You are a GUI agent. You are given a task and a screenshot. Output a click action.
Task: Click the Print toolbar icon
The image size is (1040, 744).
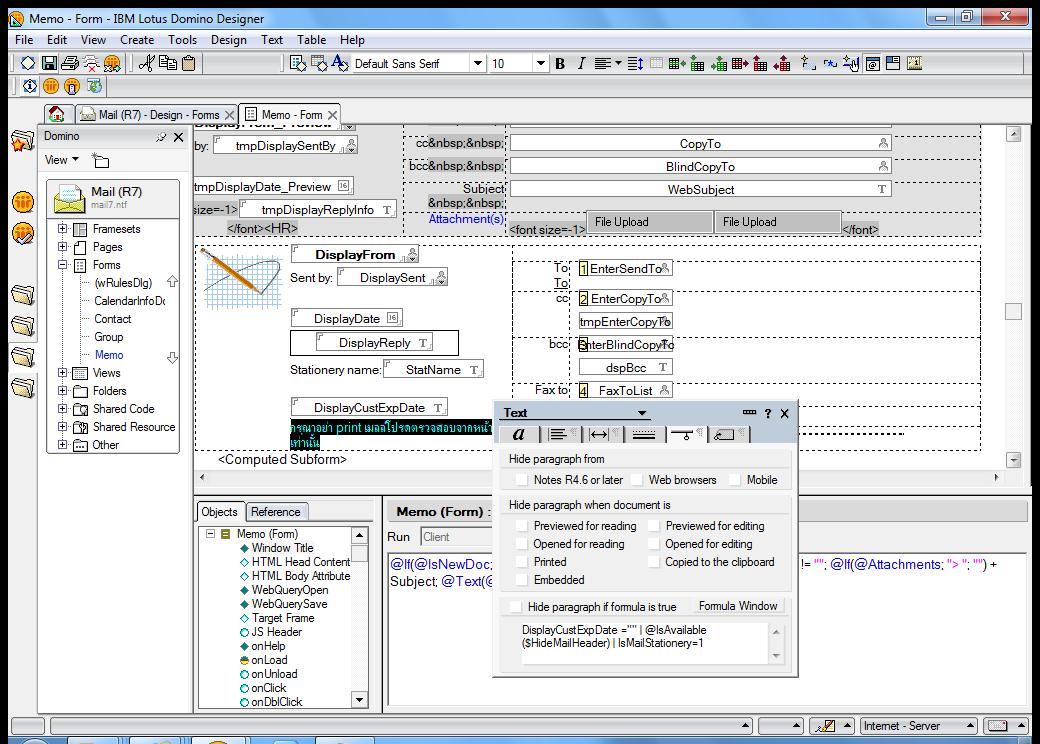click(70, 63)
